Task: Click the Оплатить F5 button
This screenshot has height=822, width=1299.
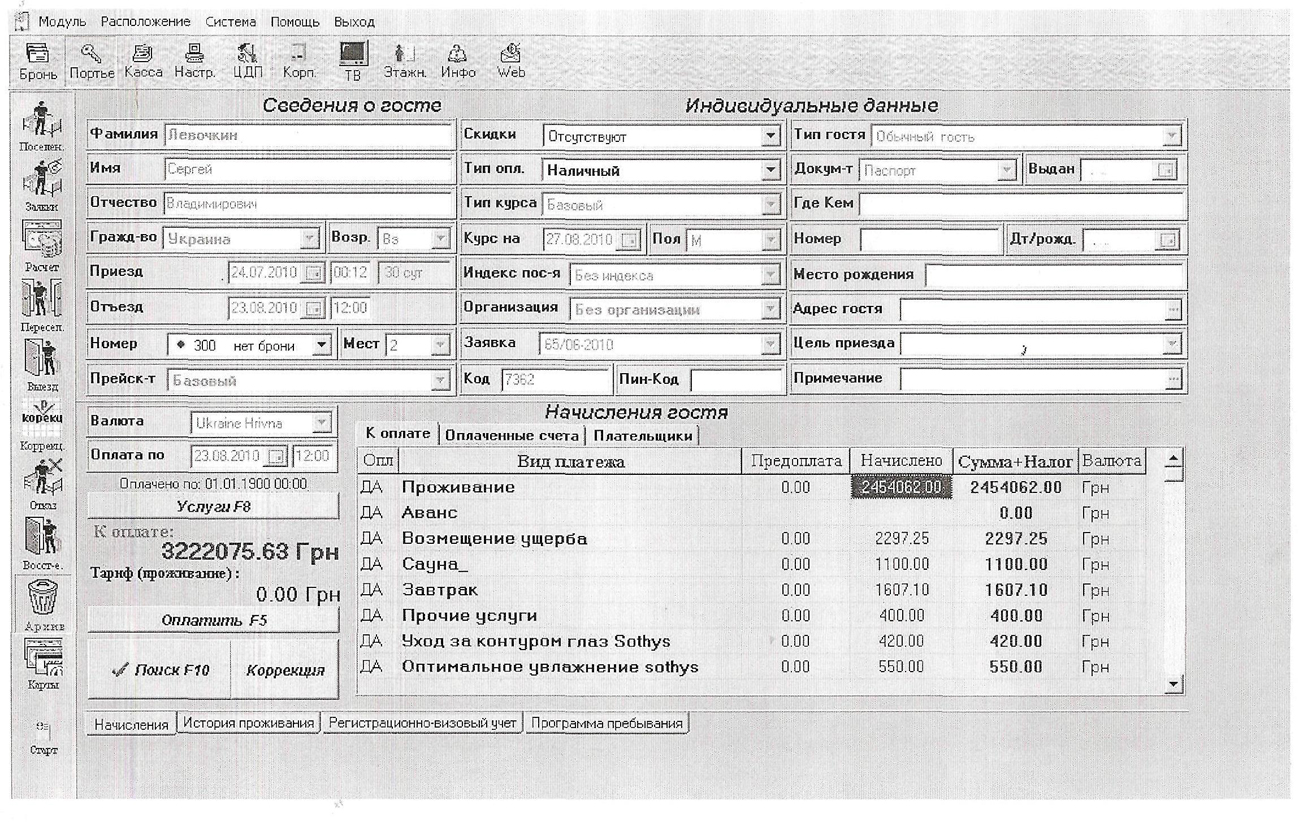Action: click(214, 620)
